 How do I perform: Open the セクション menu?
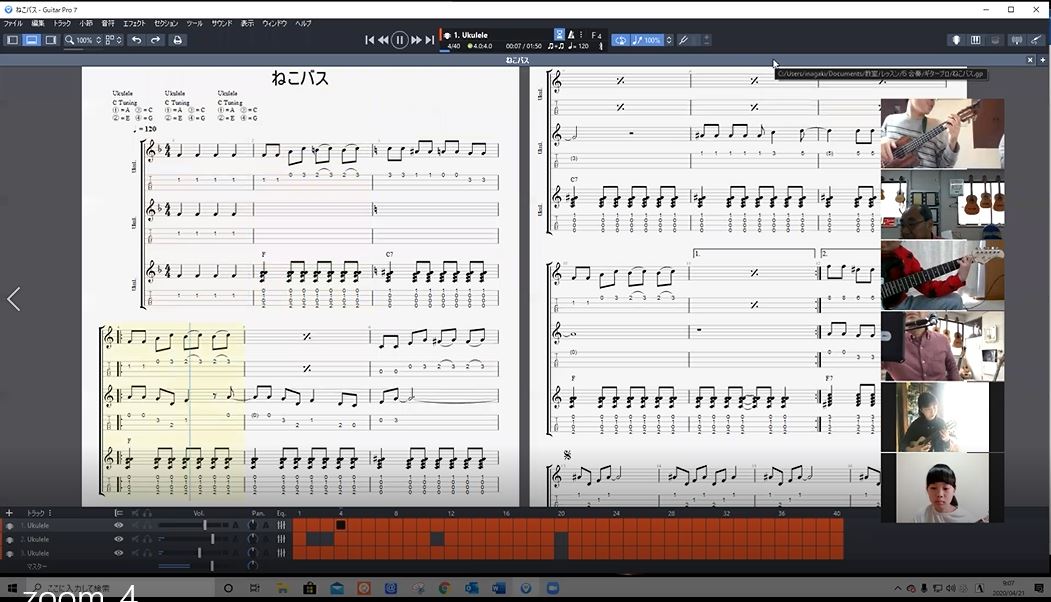coord(166,23)
